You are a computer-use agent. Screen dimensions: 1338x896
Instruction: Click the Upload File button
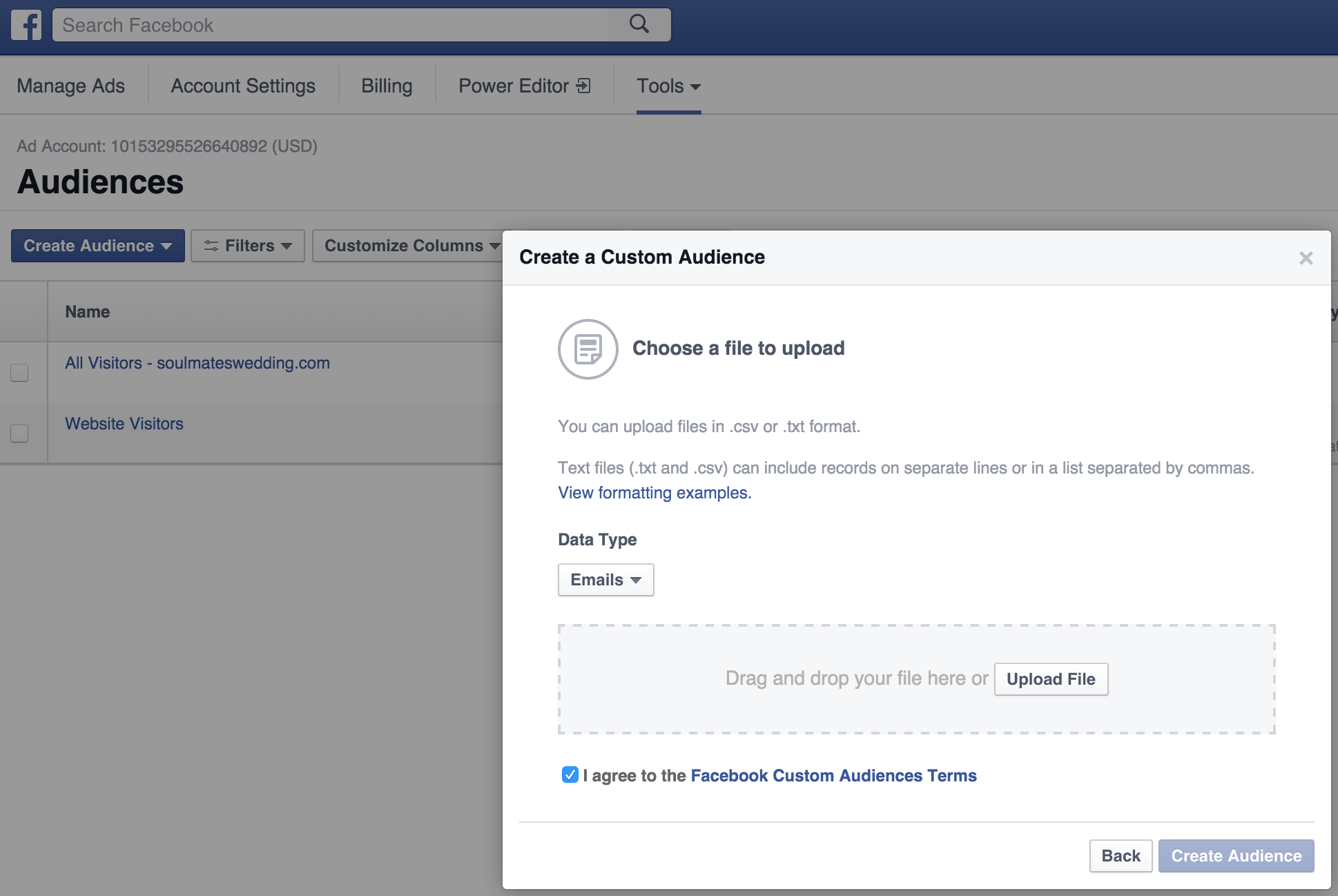coord(1051,679)
